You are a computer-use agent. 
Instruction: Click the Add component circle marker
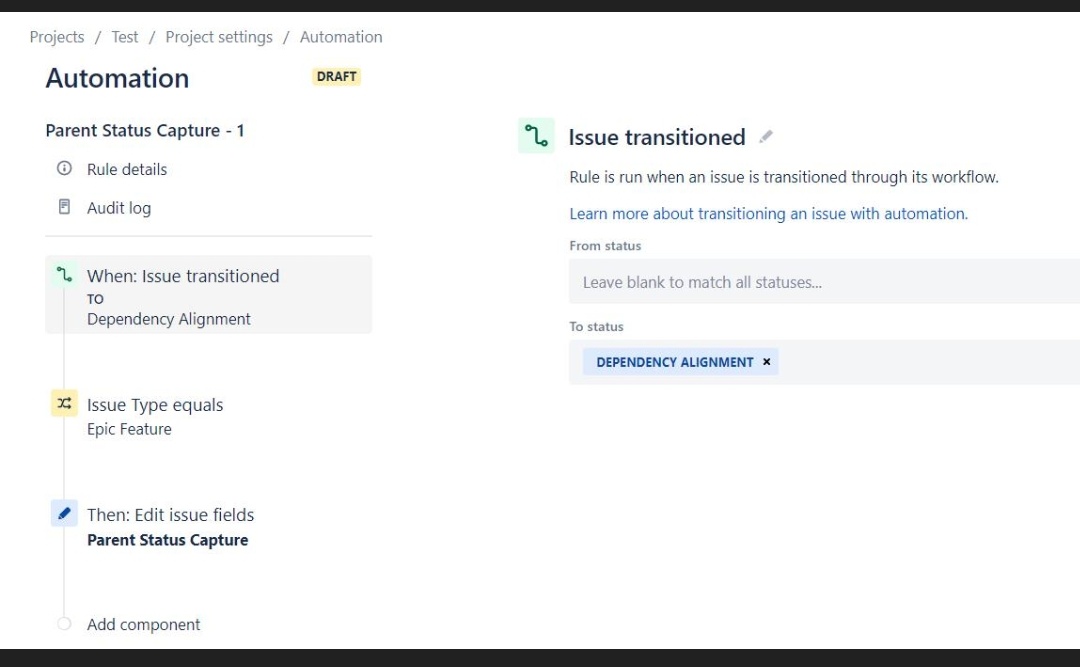click(x=64, y=624)
